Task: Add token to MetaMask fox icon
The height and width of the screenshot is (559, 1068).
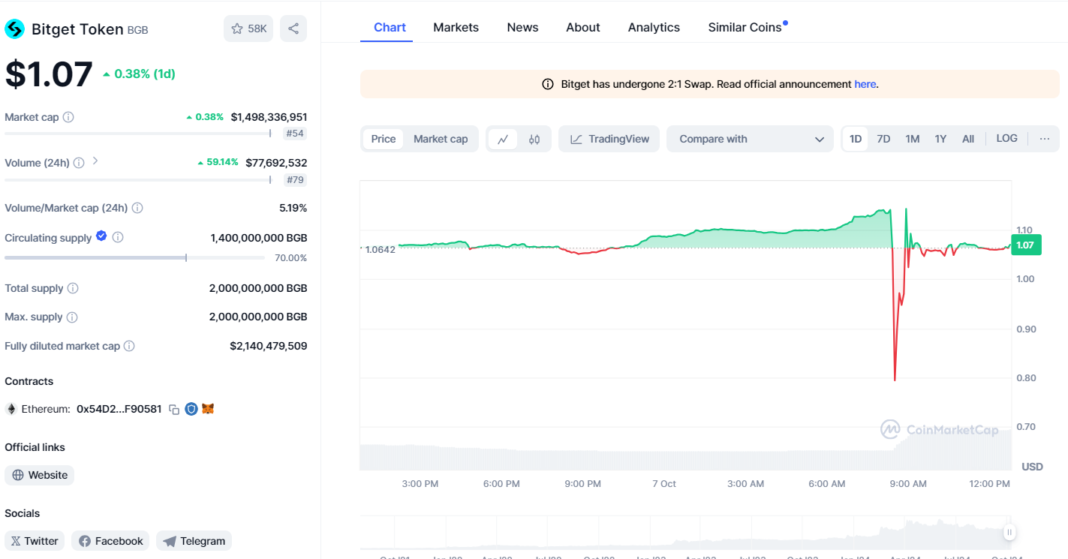Action: [208, 409]
